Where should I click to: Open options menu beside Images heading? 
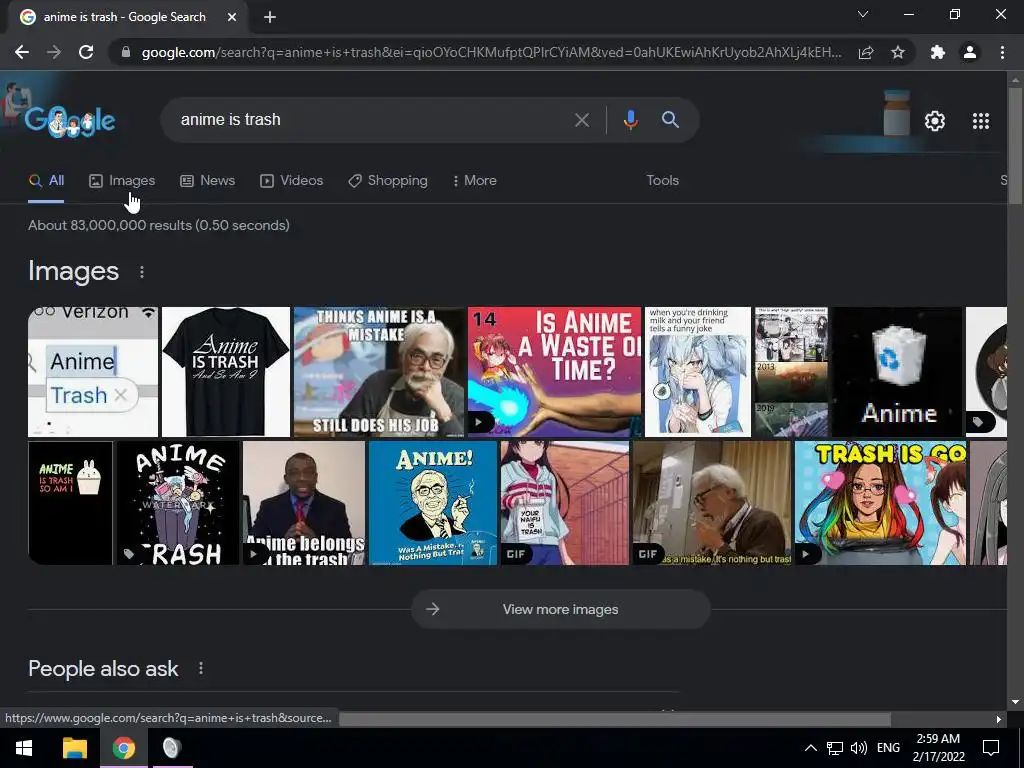(142, 272)
